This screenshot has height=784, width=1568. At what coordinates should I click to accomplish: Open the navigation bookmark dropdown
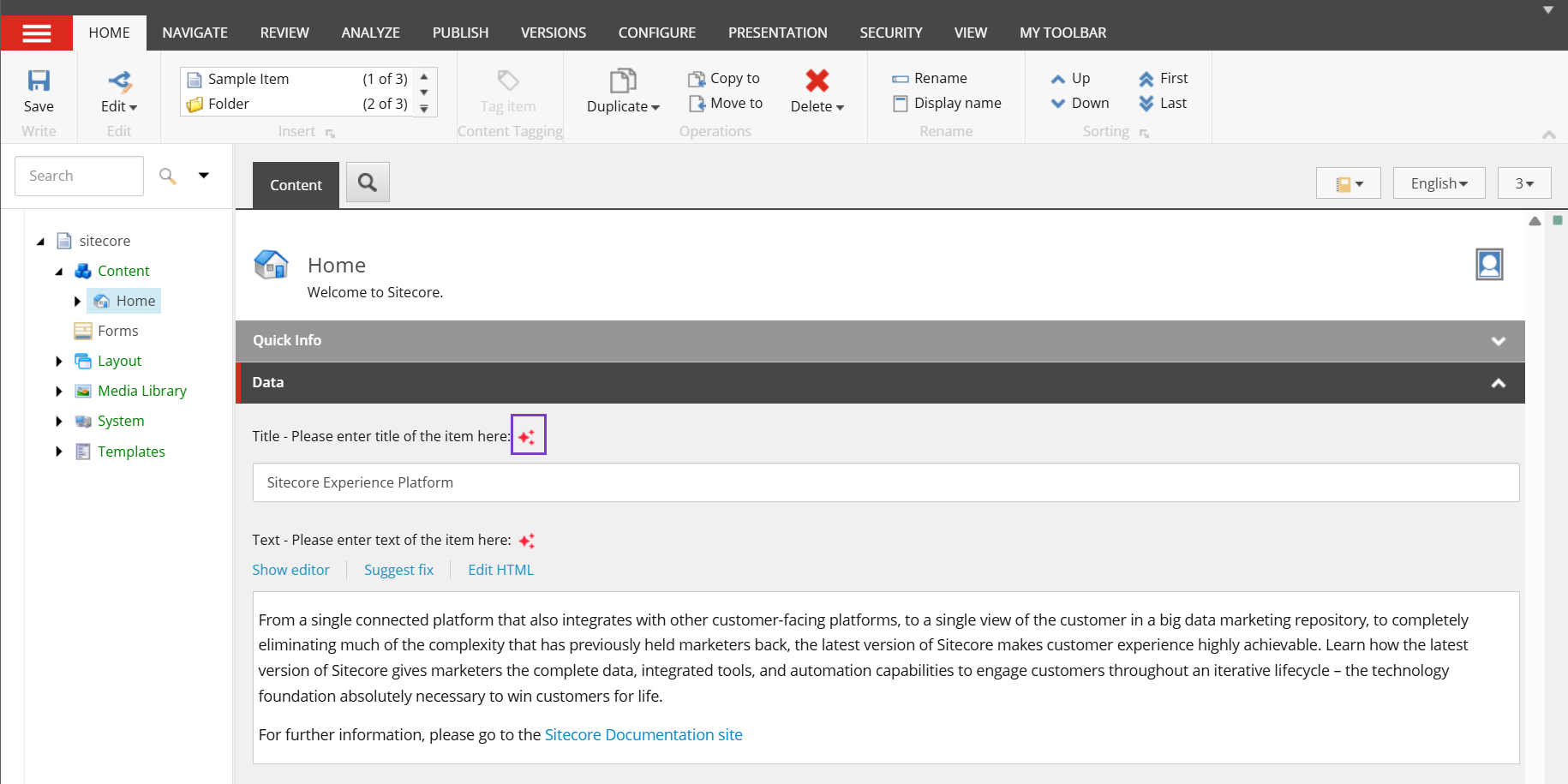(1349, 183)
